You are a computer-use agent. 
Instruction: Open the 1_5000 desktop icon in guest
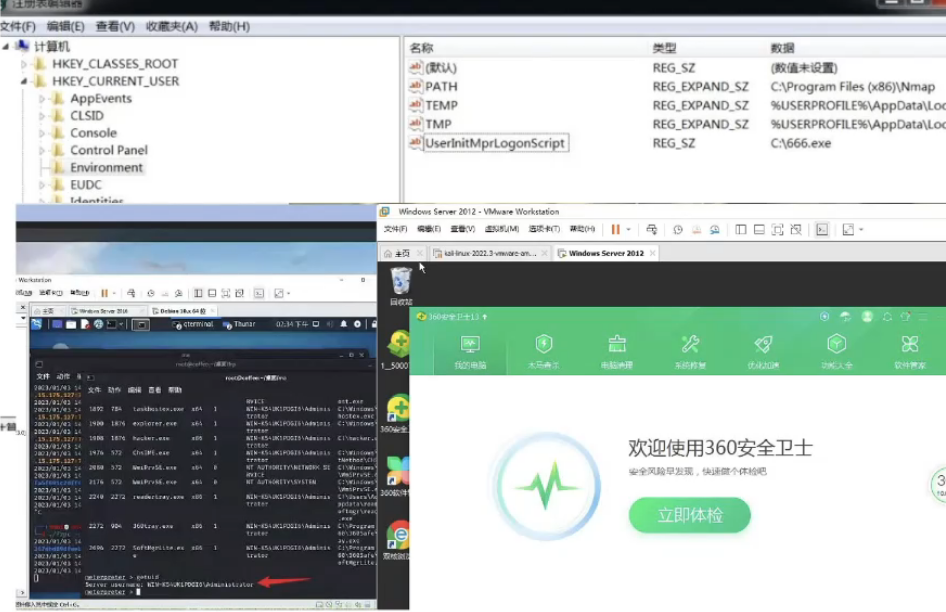coord(396,350)
